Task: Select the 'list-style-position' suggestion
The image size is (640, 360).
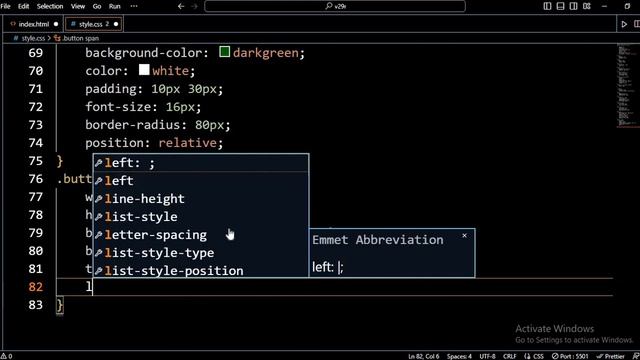Action: point(201,270)
